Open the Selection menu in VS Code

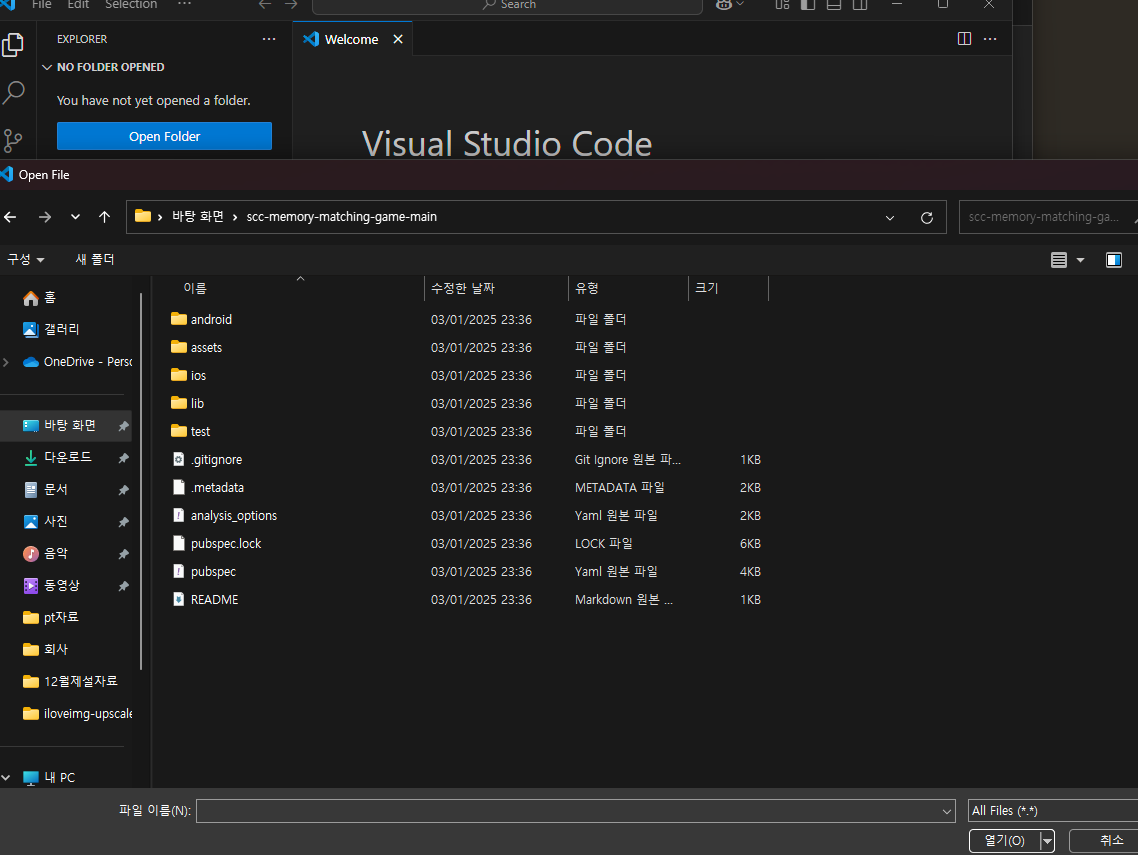(x=131, y=4)
